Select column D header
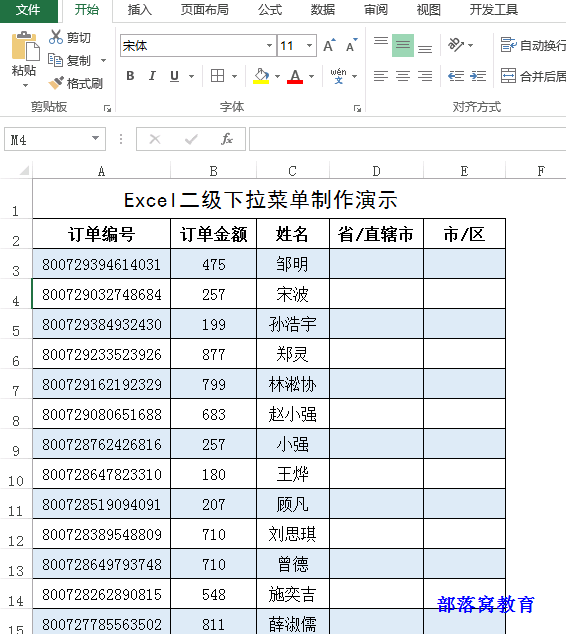 [376, 171]
